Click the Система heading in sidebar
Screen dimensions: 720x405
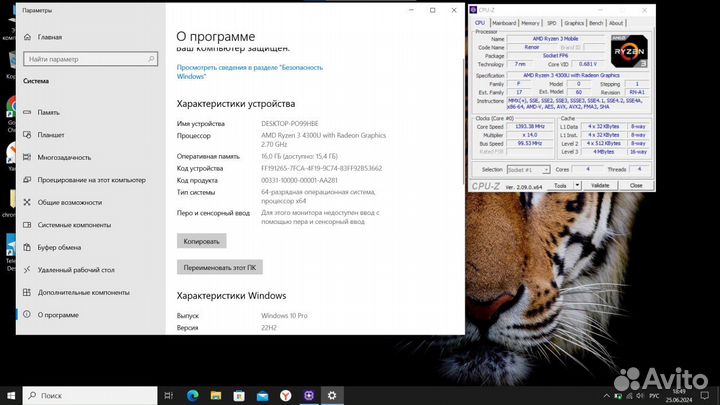pyautogui.click(x=36, y=81)
